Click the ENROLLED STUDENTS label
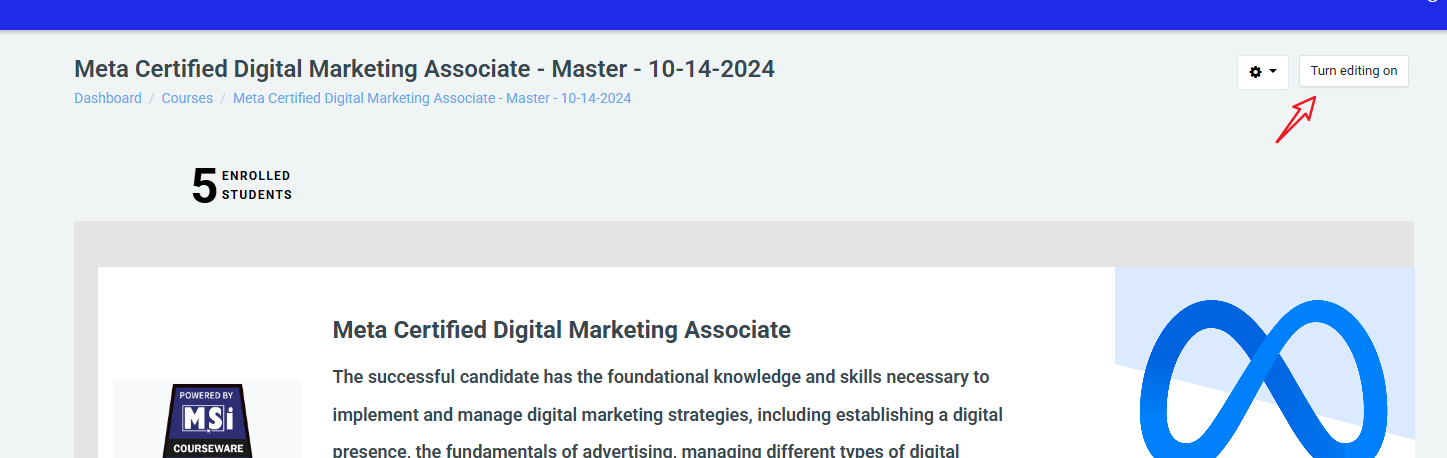This screenshot has width=1447, height=458. (x=256, y=185)
